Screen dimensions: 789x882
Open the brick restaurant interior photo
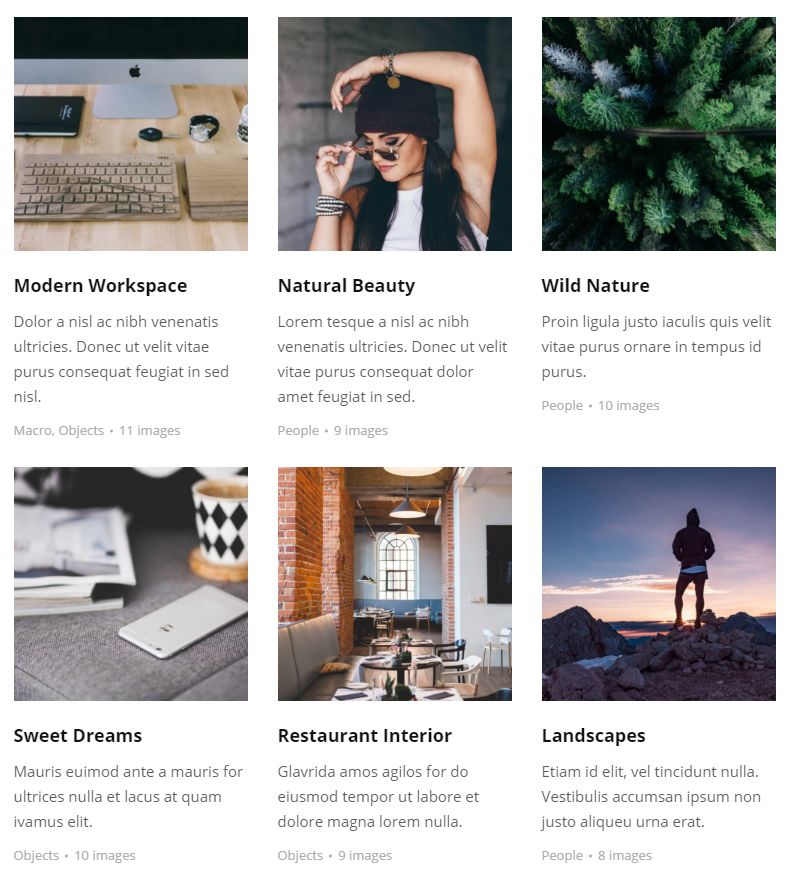[x=395, y=584]
